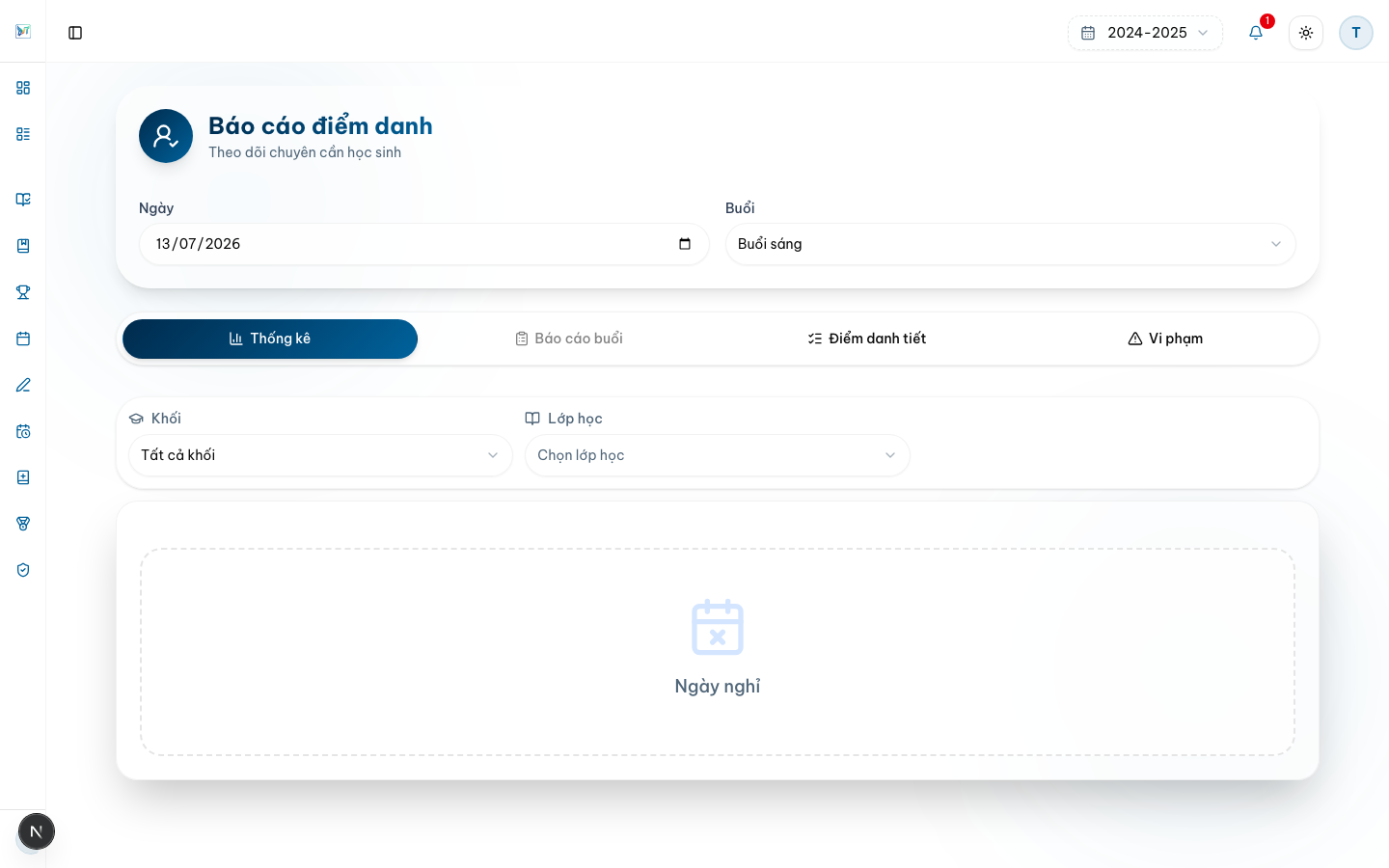
Task: Click the attendance report user-check header icon
Action: tap(166, 136)
